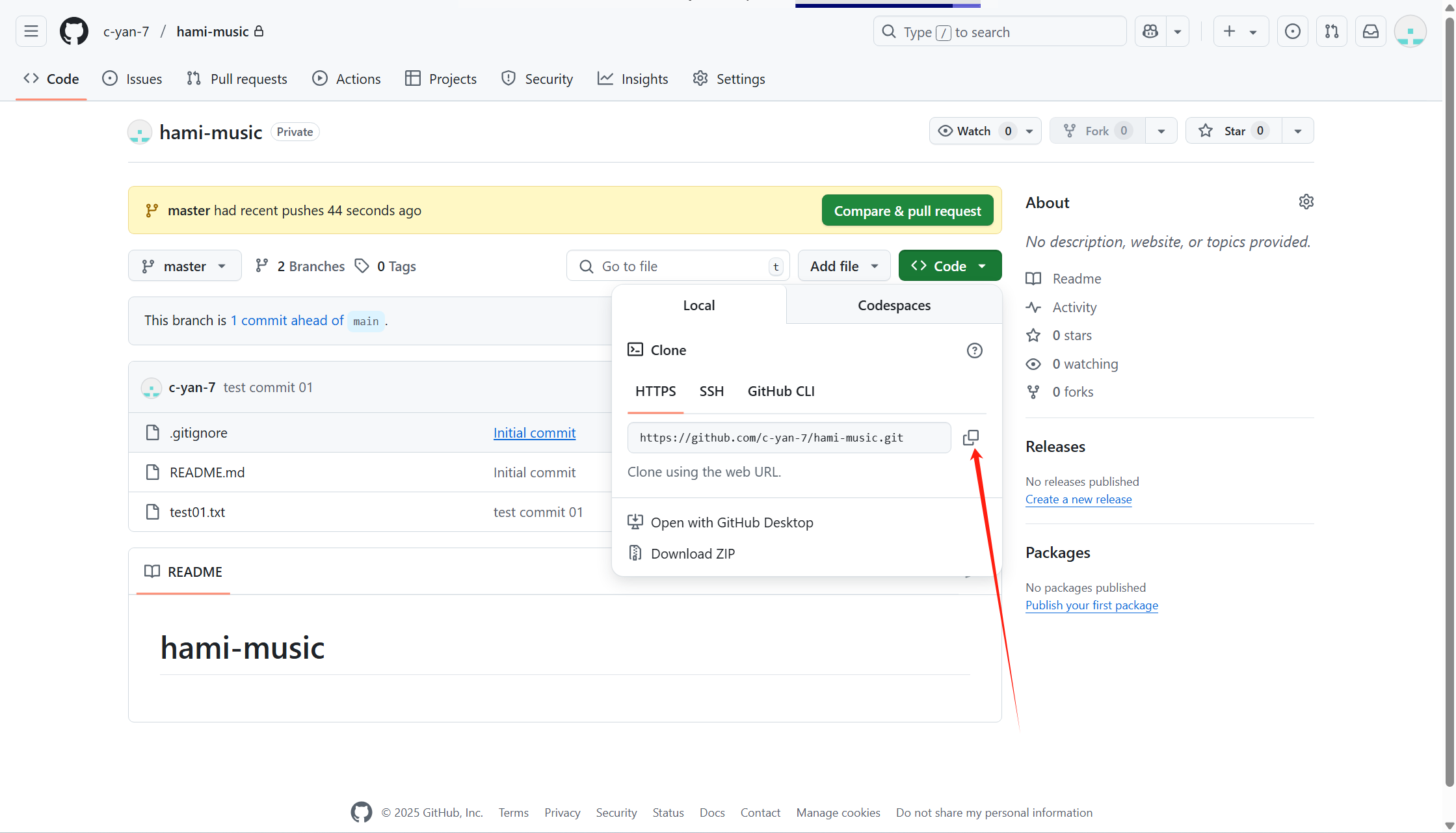Screen dimensions: 1456x833
Task: Click the clone help question mark icon
Action: 974,350
